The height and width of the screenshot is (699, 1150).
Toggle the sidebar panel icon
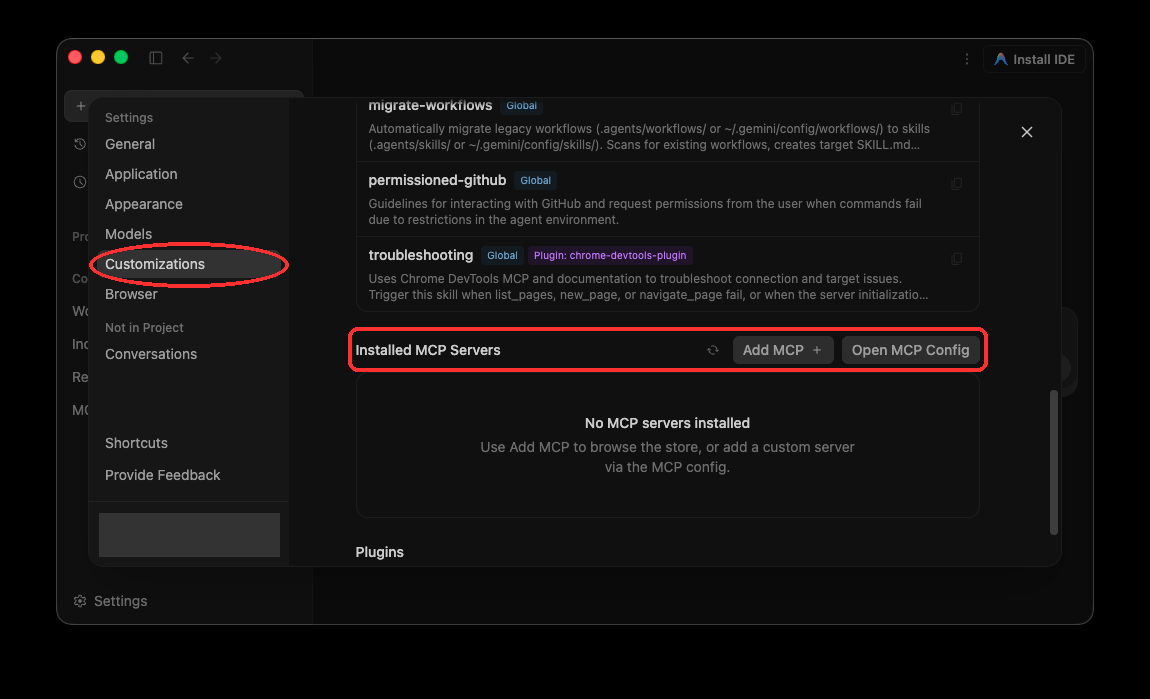pos(155,58)
